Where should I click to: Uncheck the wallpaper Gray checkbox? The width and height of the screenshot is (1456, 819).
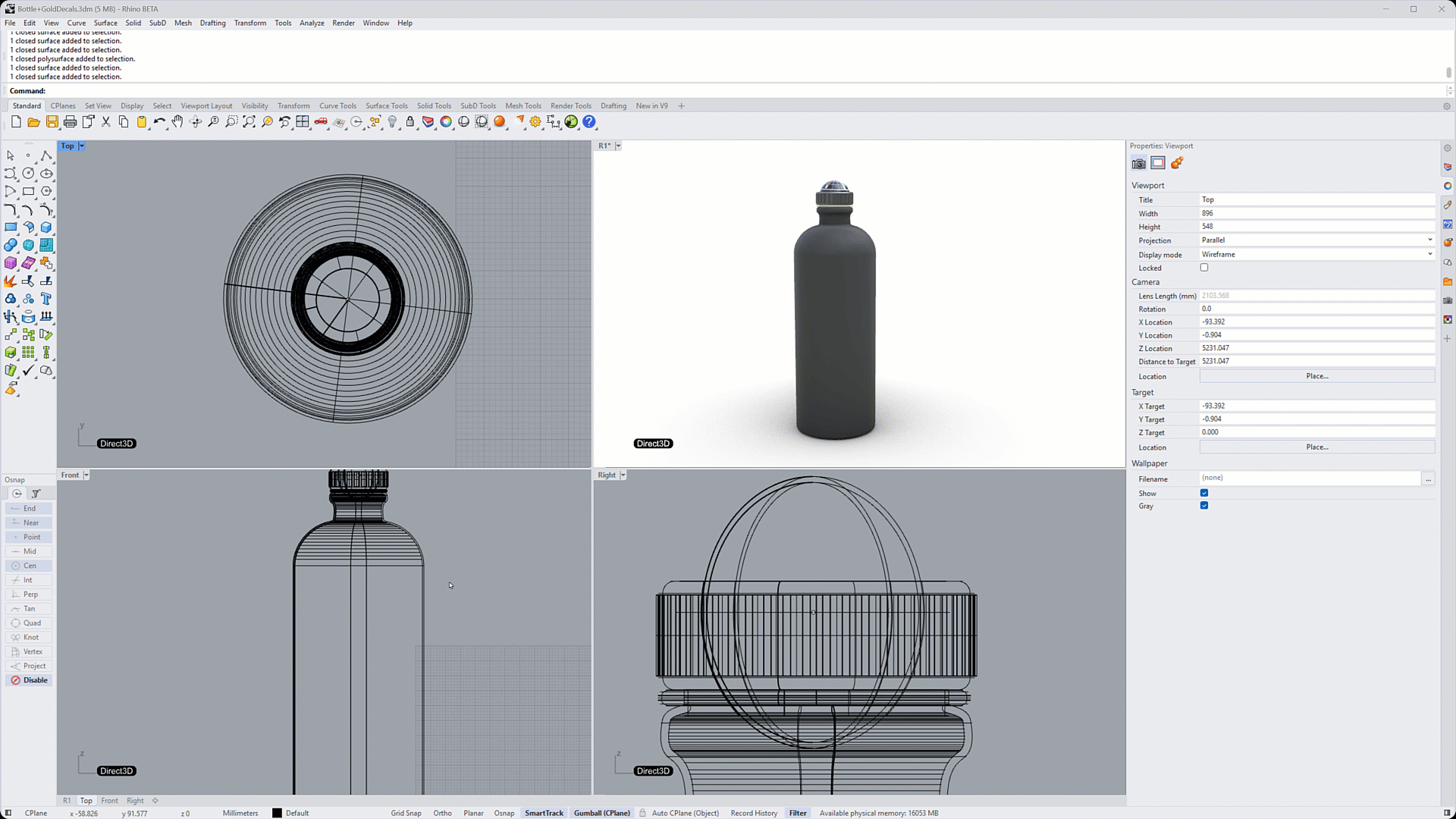coord(1204,506)
